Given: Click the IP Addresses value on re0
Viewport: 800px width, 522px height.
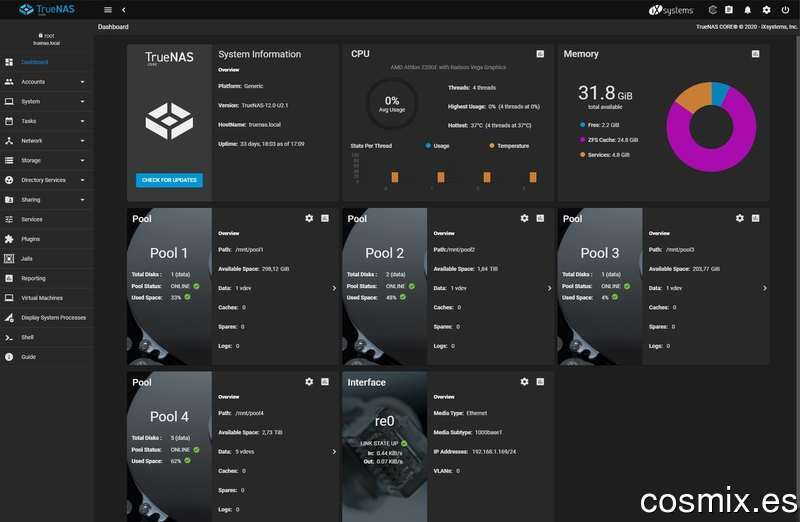Looking at the screenshot, I should click(x=494, y=452).
